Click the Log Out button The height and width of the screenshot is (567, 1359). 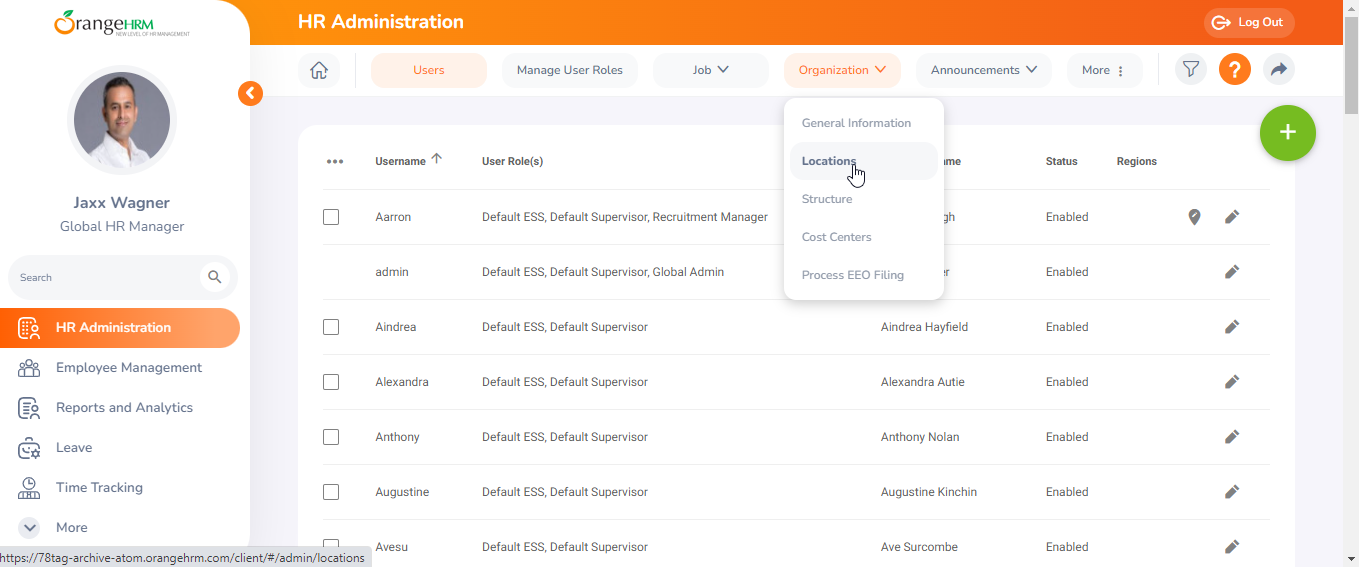tap(1249, 23)
